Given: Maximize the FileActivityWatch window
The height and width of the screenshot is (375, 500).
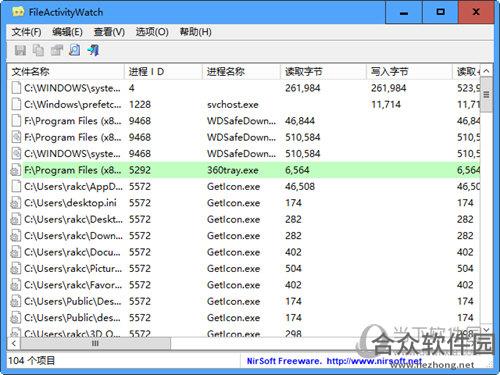Looking at the screenshot, I should pos(440,12).
